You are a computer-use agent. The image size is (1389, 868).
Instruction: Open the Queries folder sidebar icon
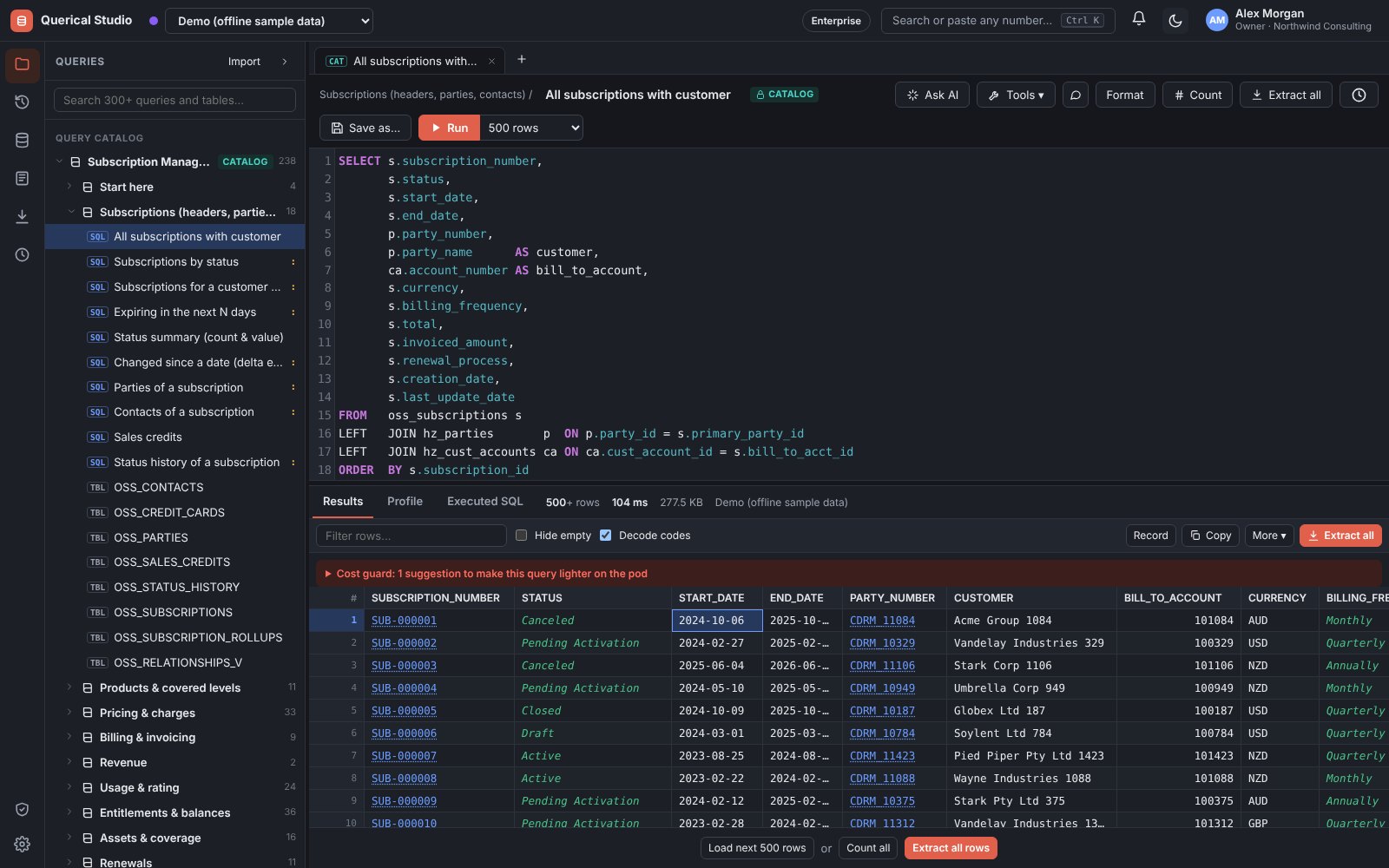[23, 64]
